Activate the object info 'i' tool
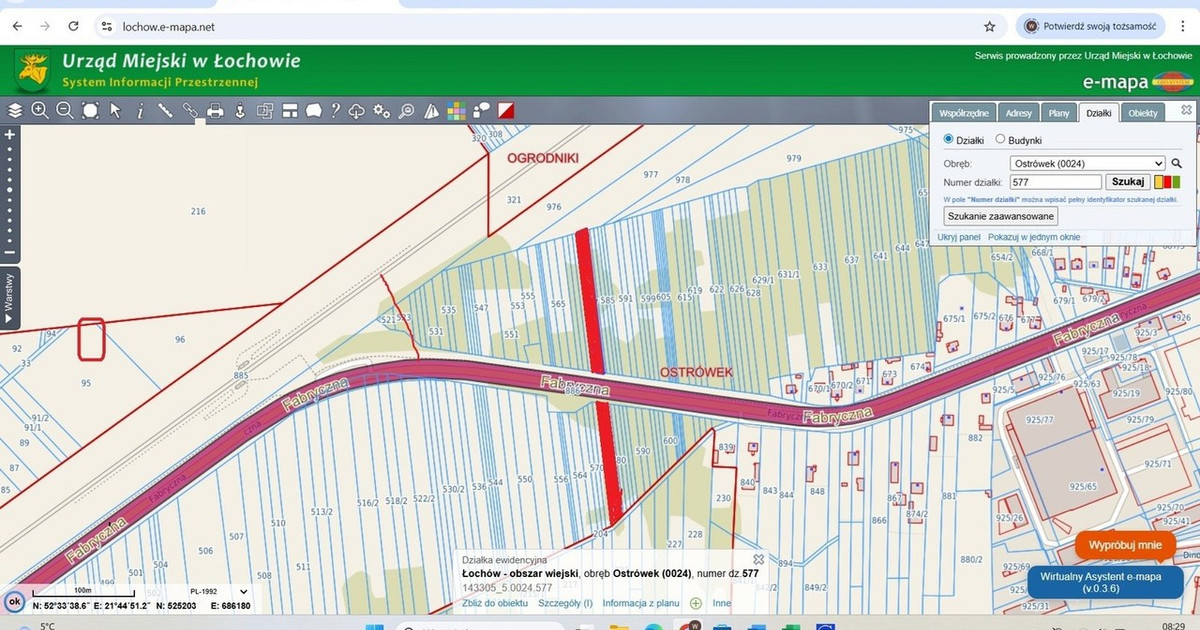The image size is (1200, 630). click(140, 111)
